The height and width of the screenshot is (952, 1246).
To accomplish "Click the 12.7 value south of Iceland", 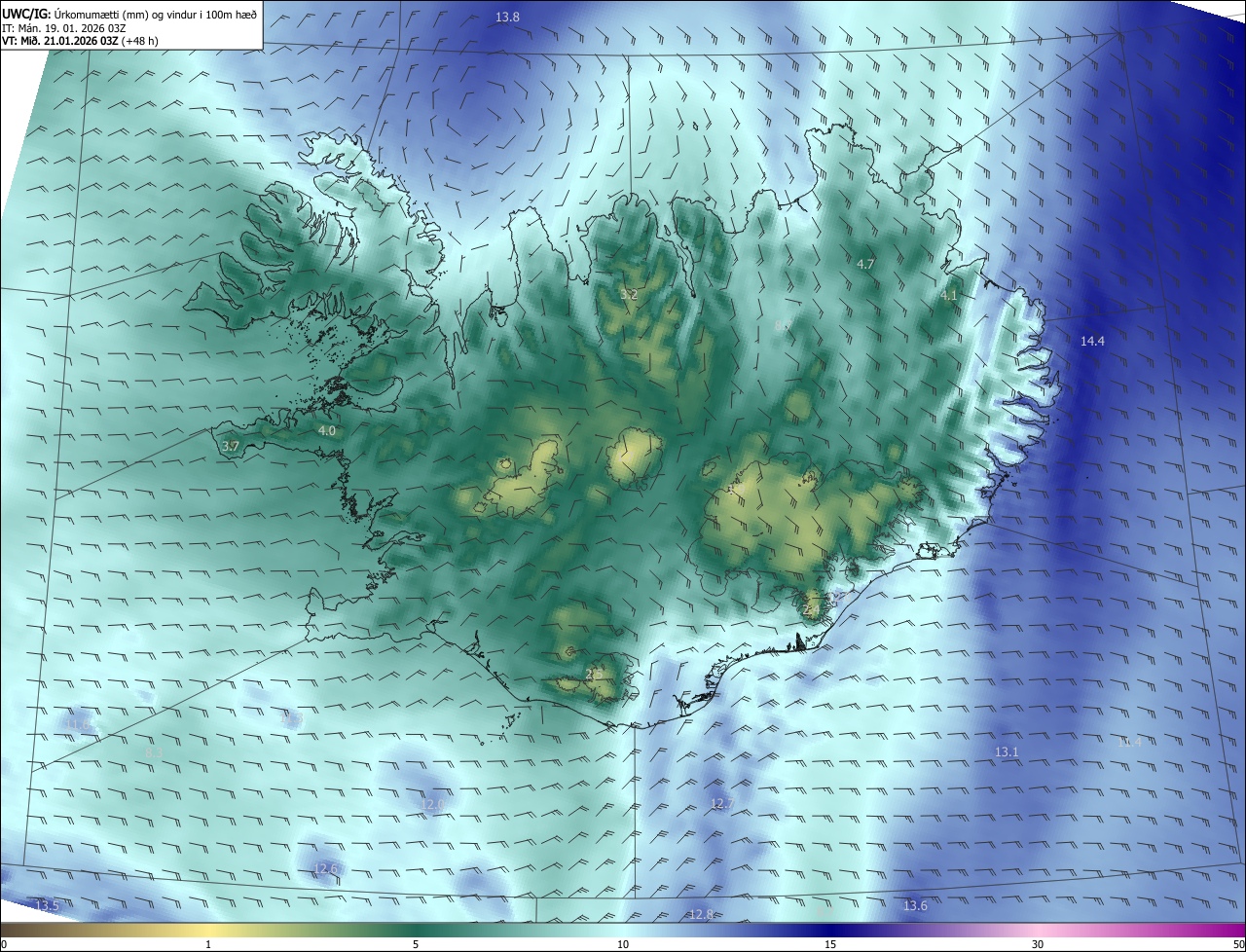I will click(720, 803).
